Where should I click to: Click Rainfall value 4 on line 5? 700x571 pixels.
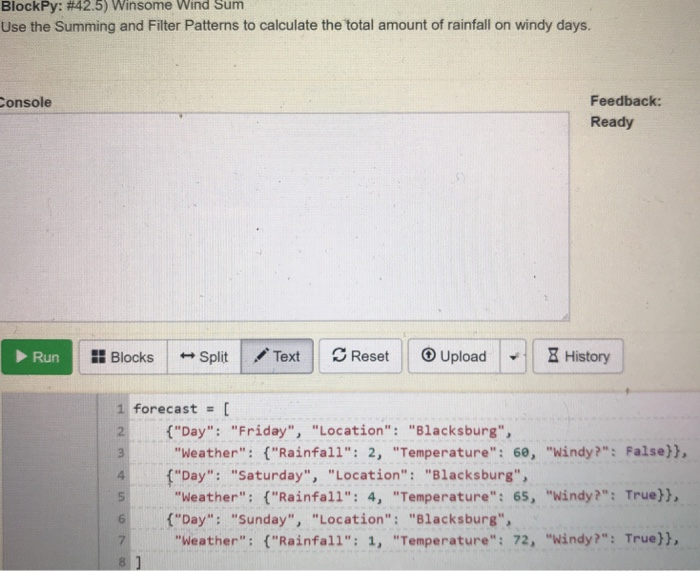pos(372,497)
